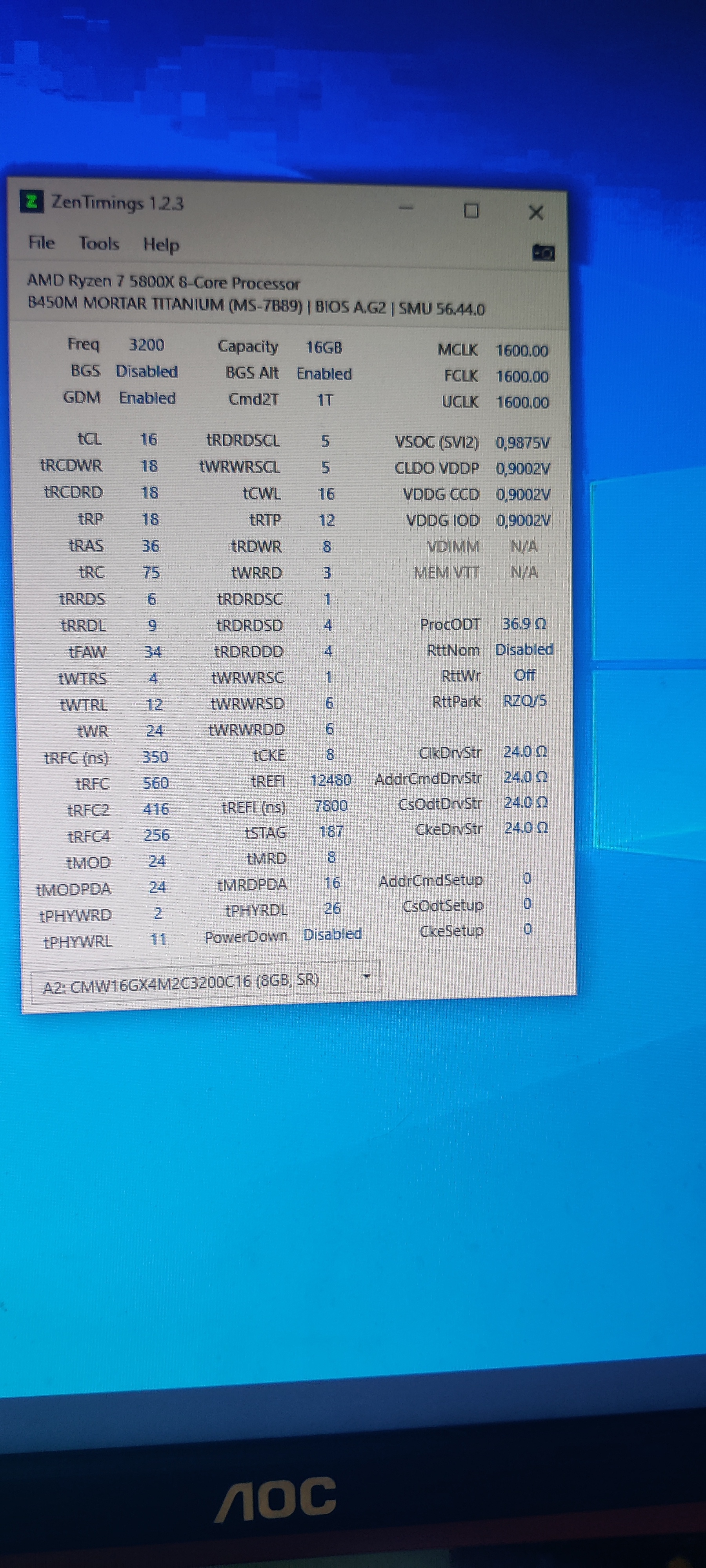Select the tRDRDSCL label

[x=243, y=440]
